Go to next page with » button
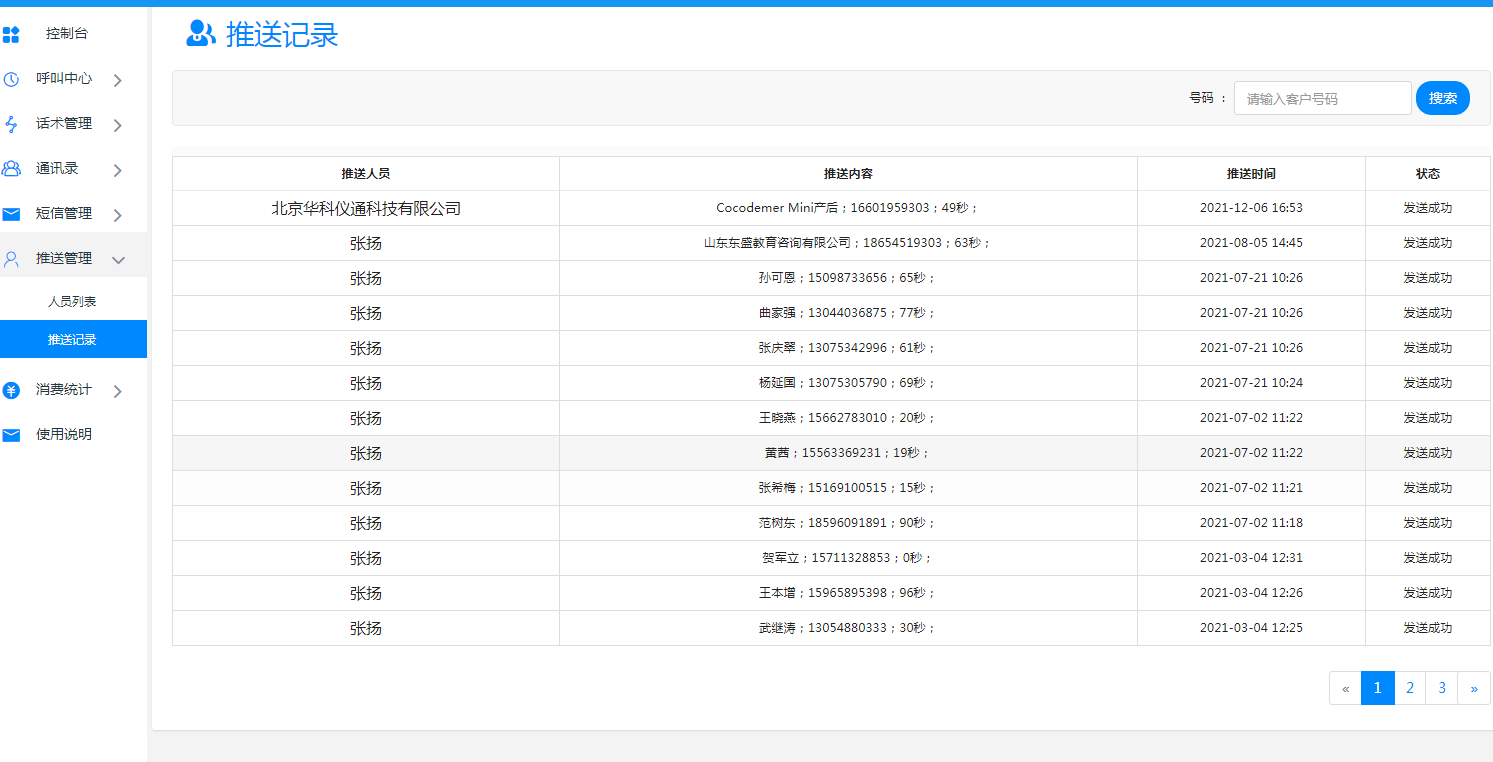 tap(1474, 688)
